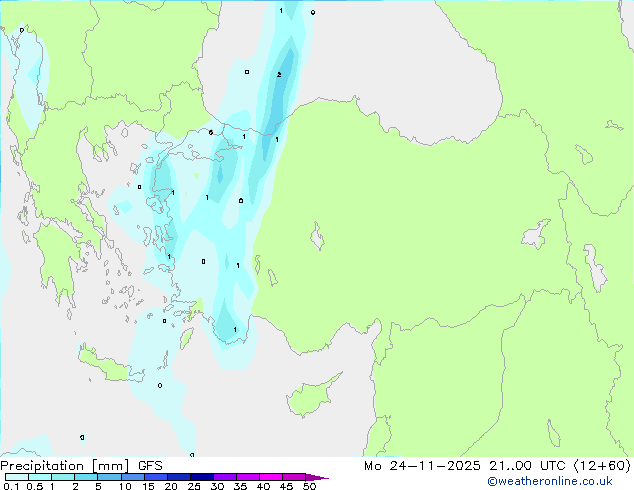This screenshot has height=490, width=634.
Task: Click the '40' legend scale label
Action: tap(263, 486)
